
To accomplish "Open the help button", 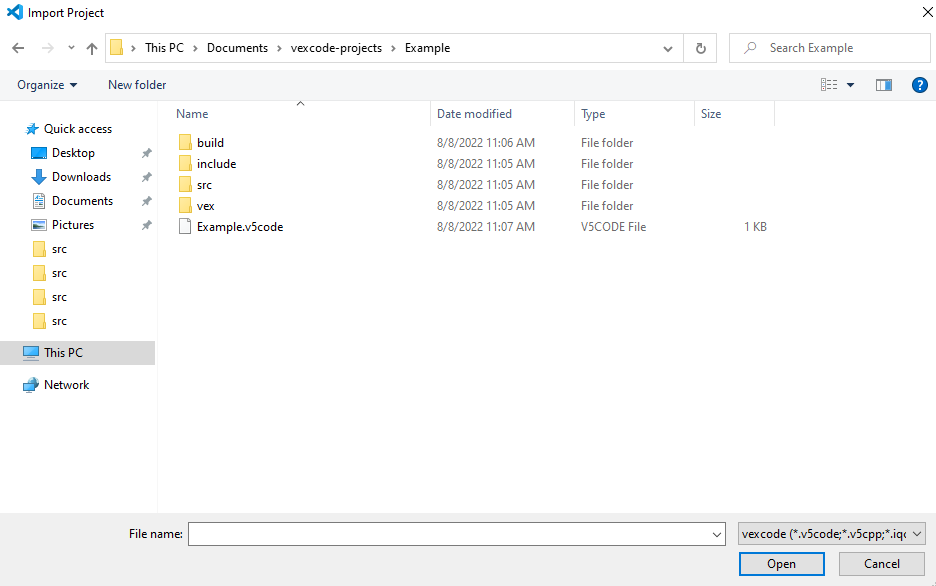I will point(920,85).
